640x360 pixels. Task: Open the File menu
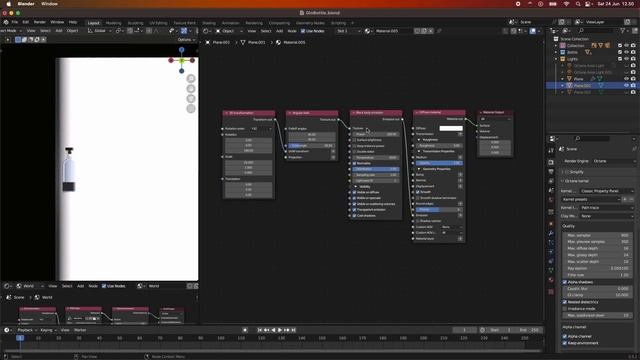coord(15,22)
